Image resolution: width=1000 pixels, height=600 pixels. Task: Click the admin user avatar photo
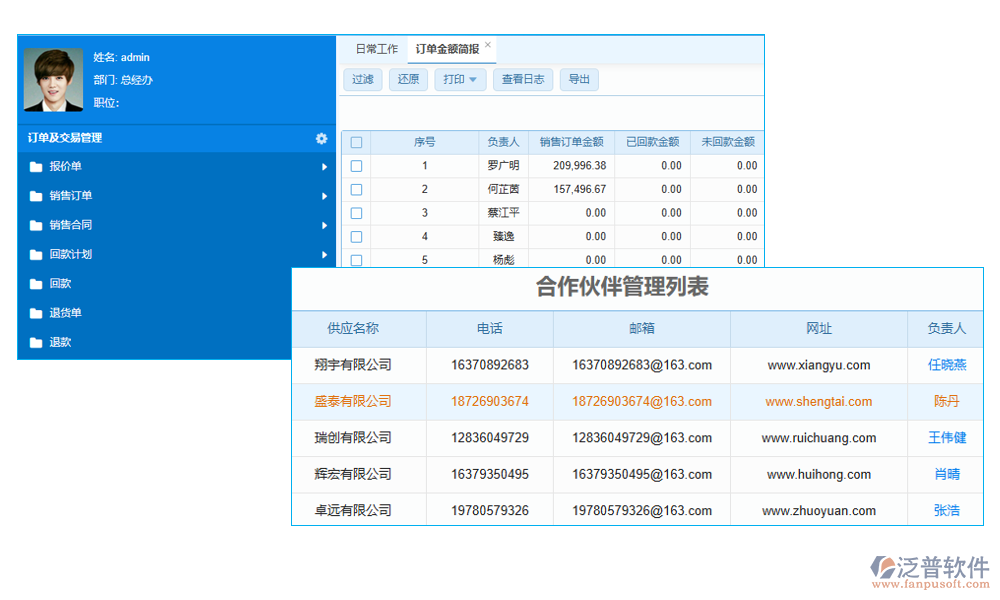(53, 80)
